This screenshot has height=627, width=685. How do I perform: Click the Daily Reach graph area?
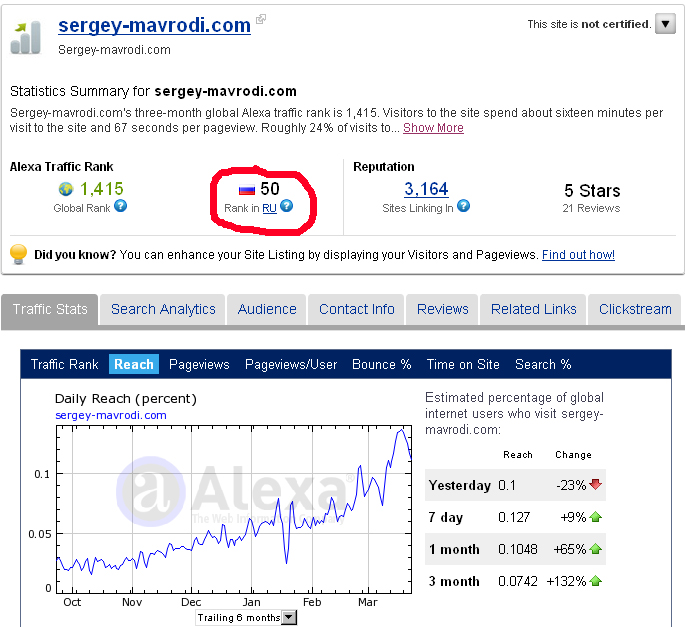pyautogui.click(x=233, y=510)
